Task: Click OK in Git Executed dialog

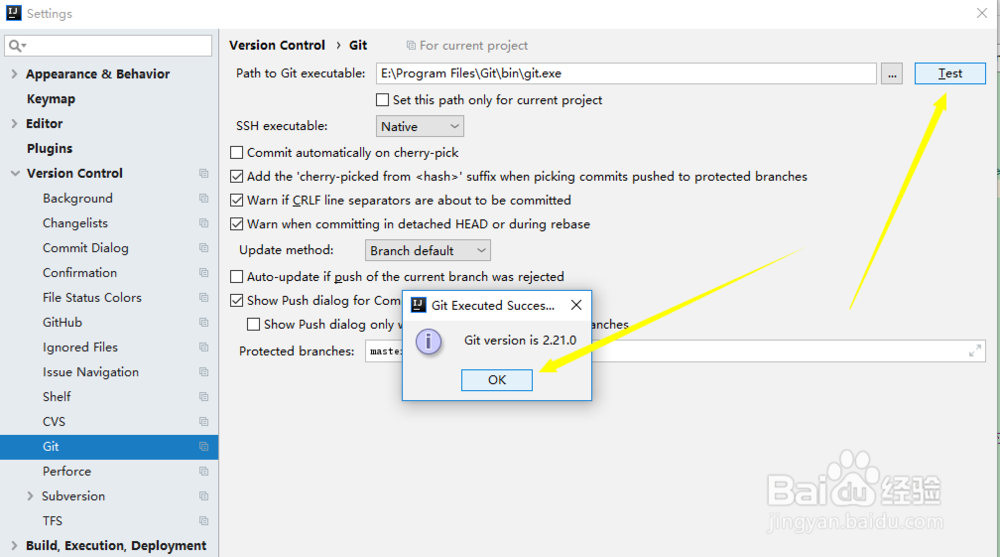Action: click(x=497, y=380)
